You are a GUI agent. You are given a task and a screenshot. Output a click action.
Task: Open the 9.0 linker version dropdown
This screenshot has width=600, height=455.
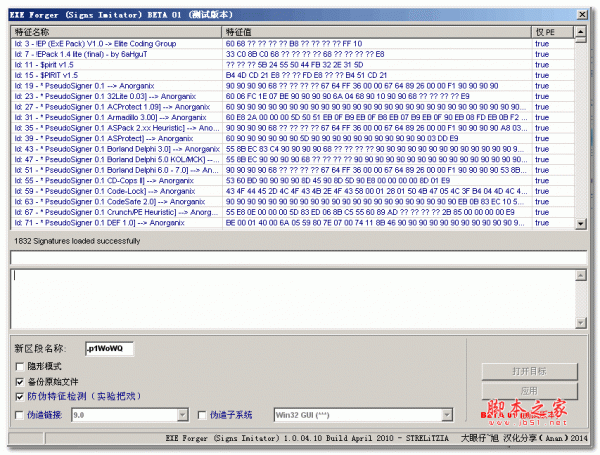[x=183, y=415]
